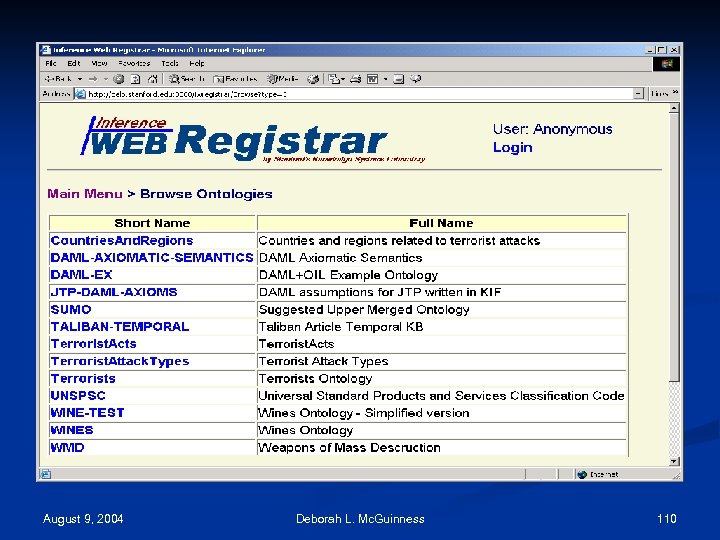Open the WINES ontology link
The width and height of the screenshot is (720, 540).
72,430
